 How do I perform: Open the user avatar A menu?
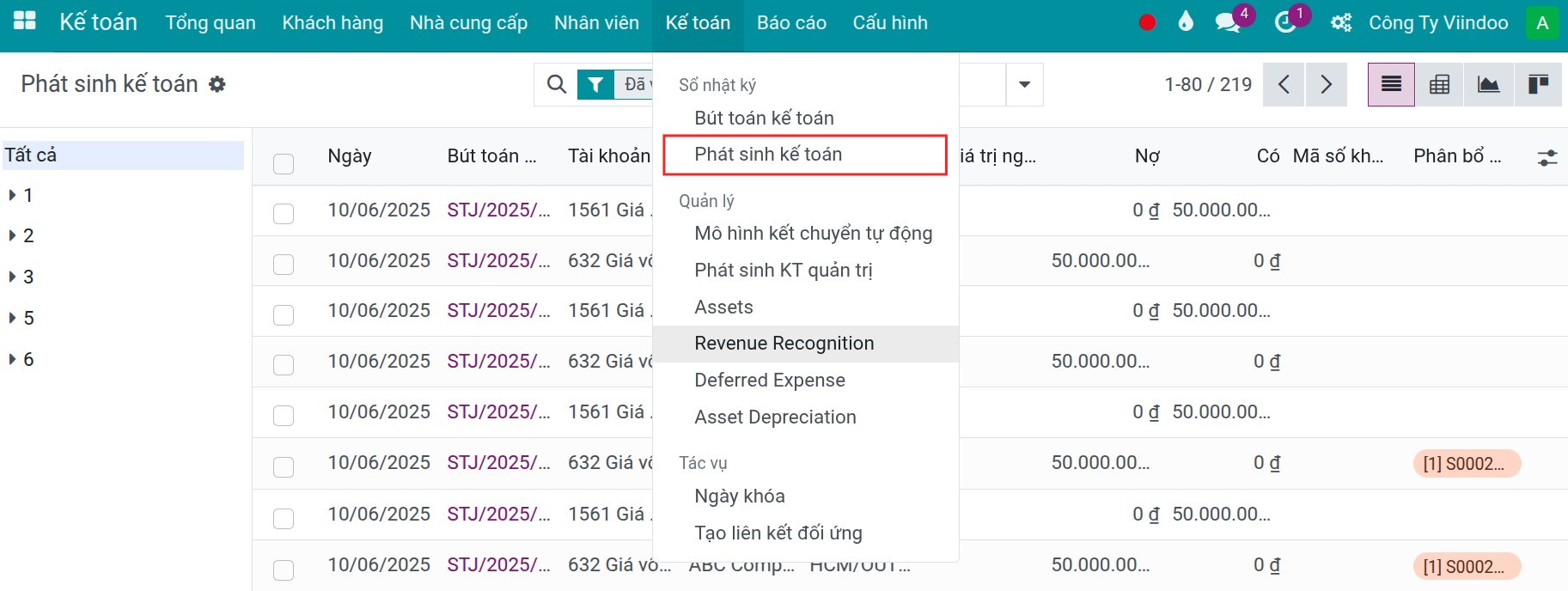(1542, 22)
